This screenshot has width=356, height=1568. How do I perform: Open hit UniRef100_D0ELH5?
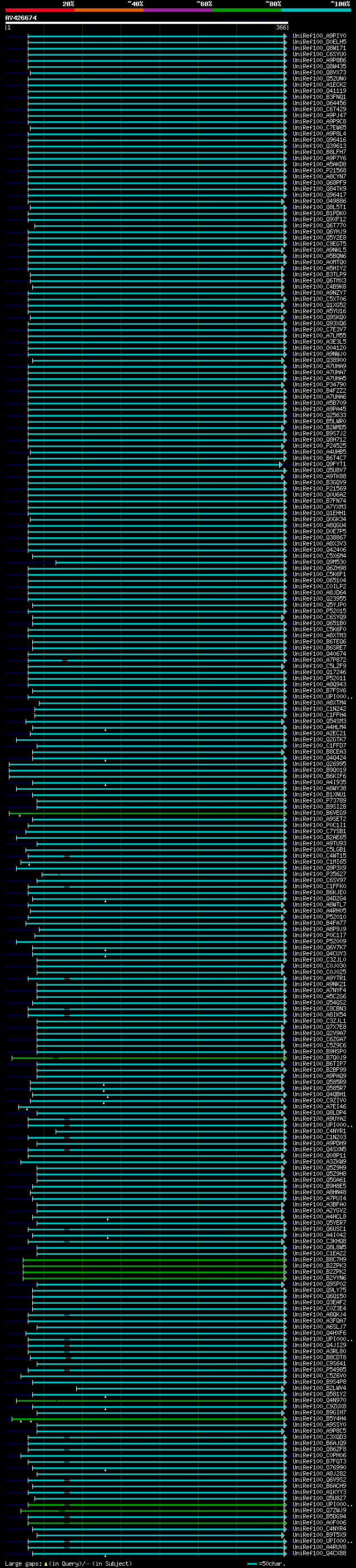coord(319,42)
